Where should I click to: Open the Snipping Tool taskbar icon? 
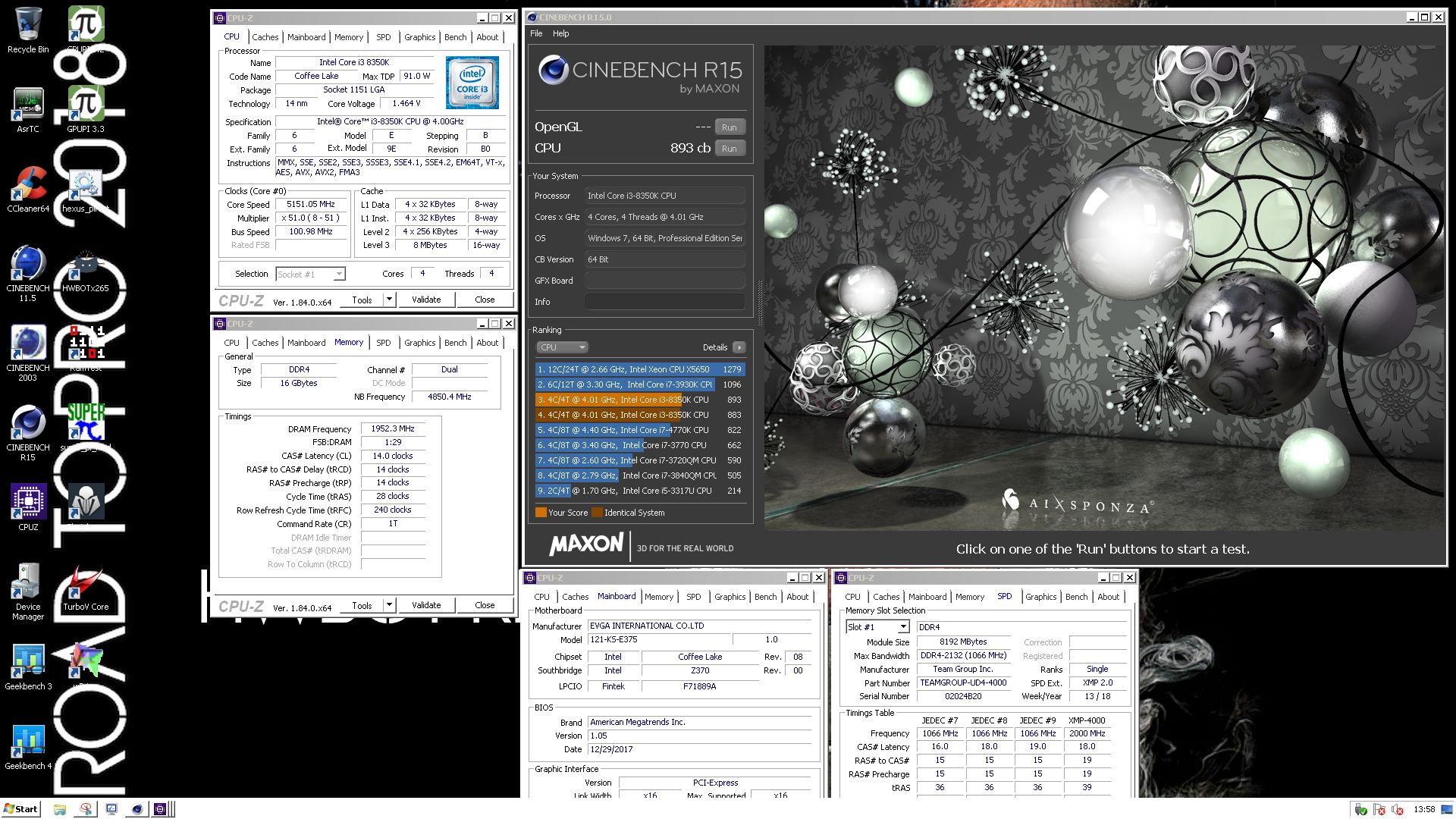coord(86,809)
